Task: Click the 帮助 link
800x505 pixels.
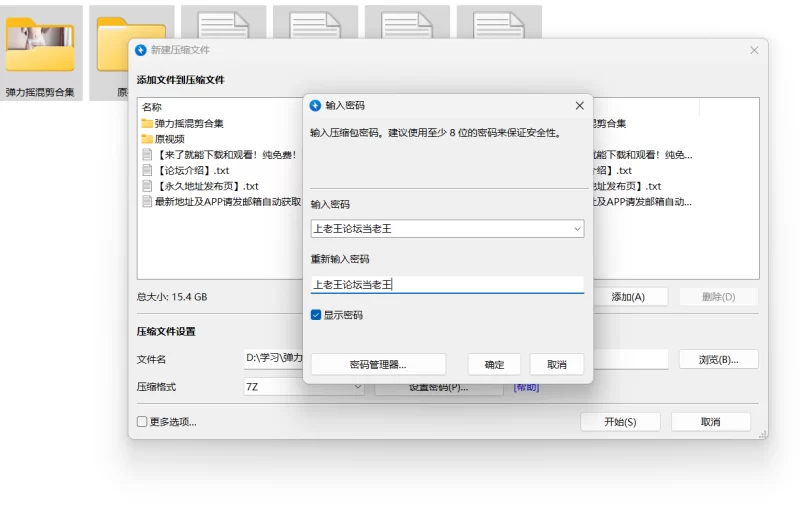Action: tap(526, 387)
